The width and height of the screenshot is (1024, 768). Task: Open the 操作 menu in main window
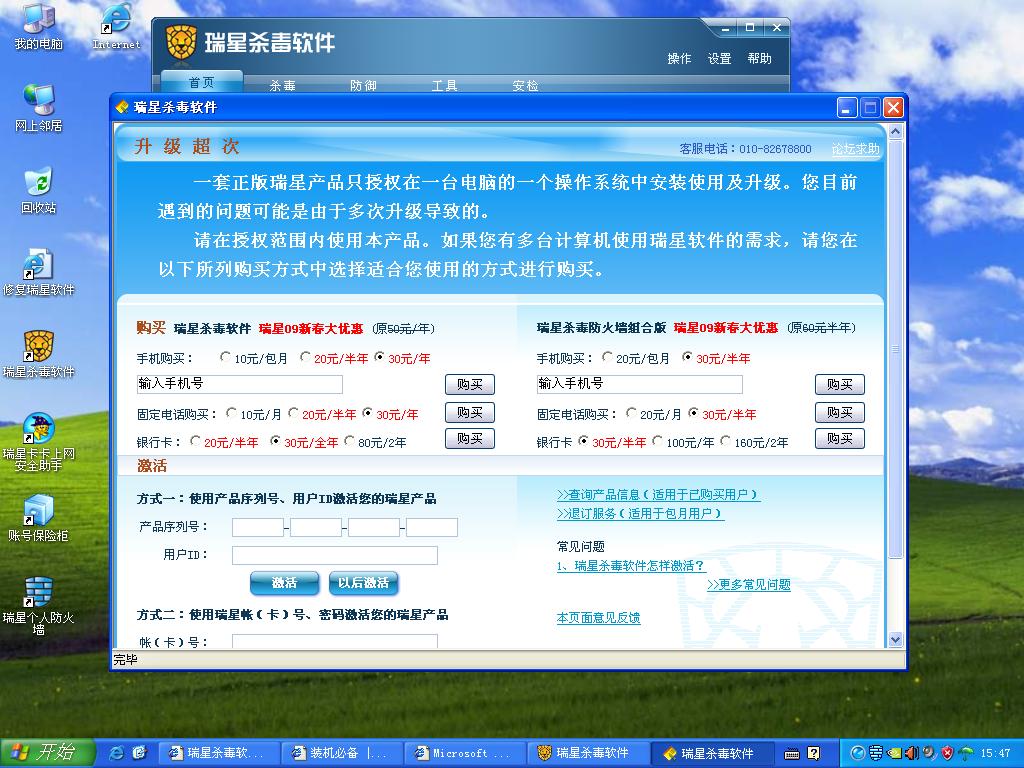pos(679,59)
